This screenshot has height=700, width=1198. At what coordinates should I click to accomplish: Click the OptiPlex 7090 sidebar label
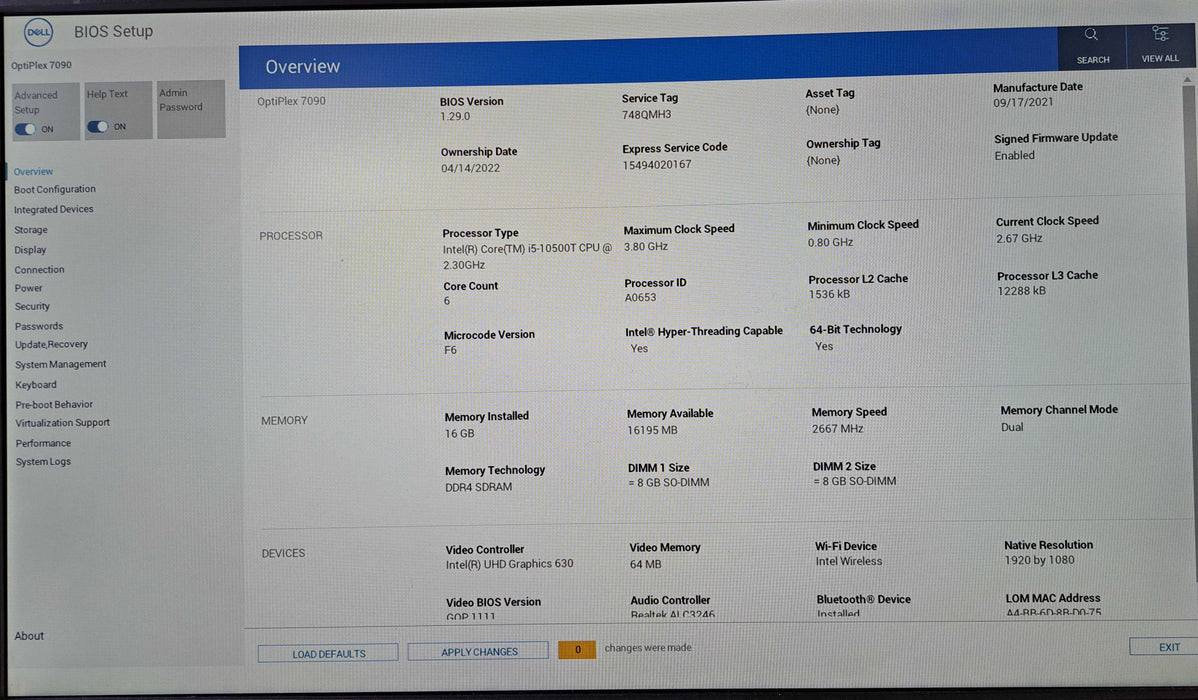[x=41, y=66]
